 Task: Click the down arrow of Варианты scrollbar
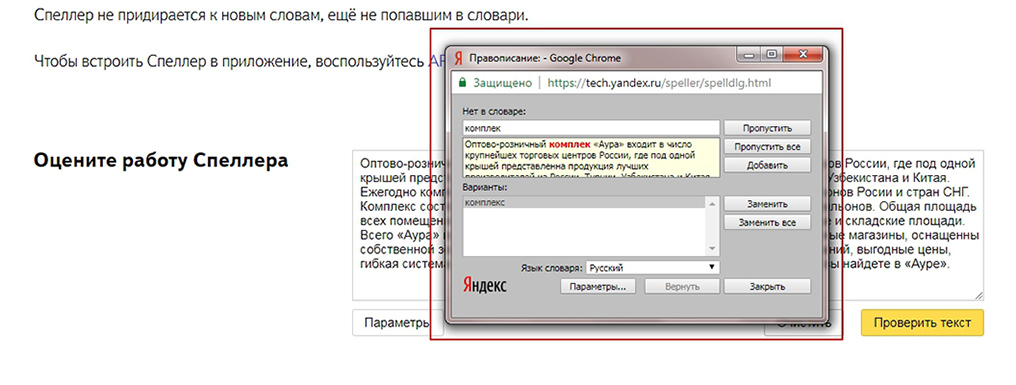click(713, 250)
